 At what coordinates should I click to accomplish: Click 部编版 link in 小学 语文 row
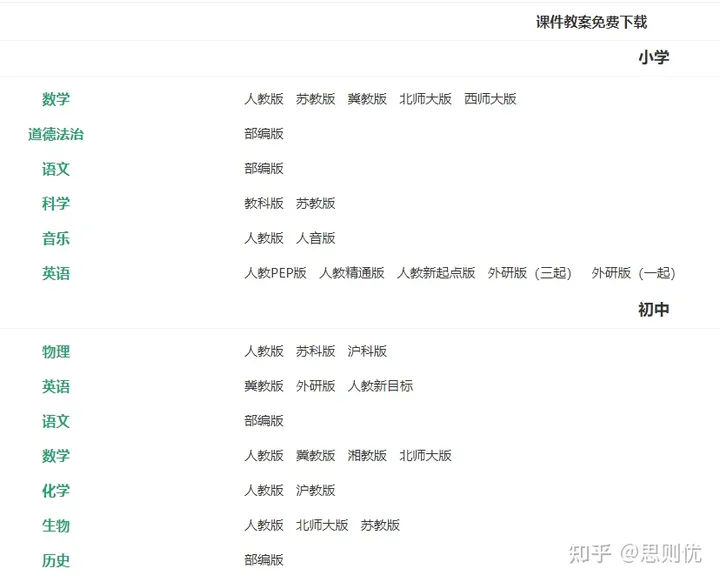pyautogui.click(x=264, y=169)
